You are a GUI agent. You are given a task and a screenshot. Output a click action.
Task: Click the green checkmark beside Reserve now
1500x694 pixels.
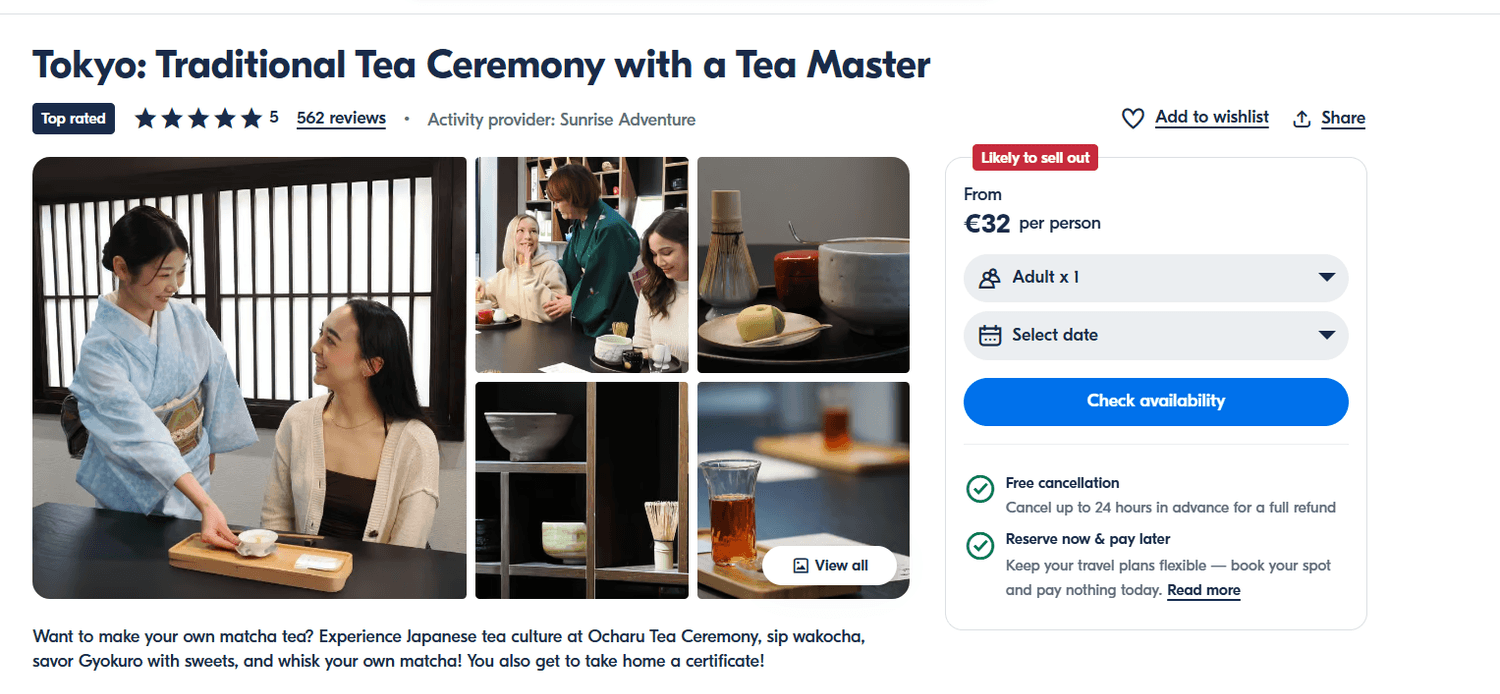point(980,545)
